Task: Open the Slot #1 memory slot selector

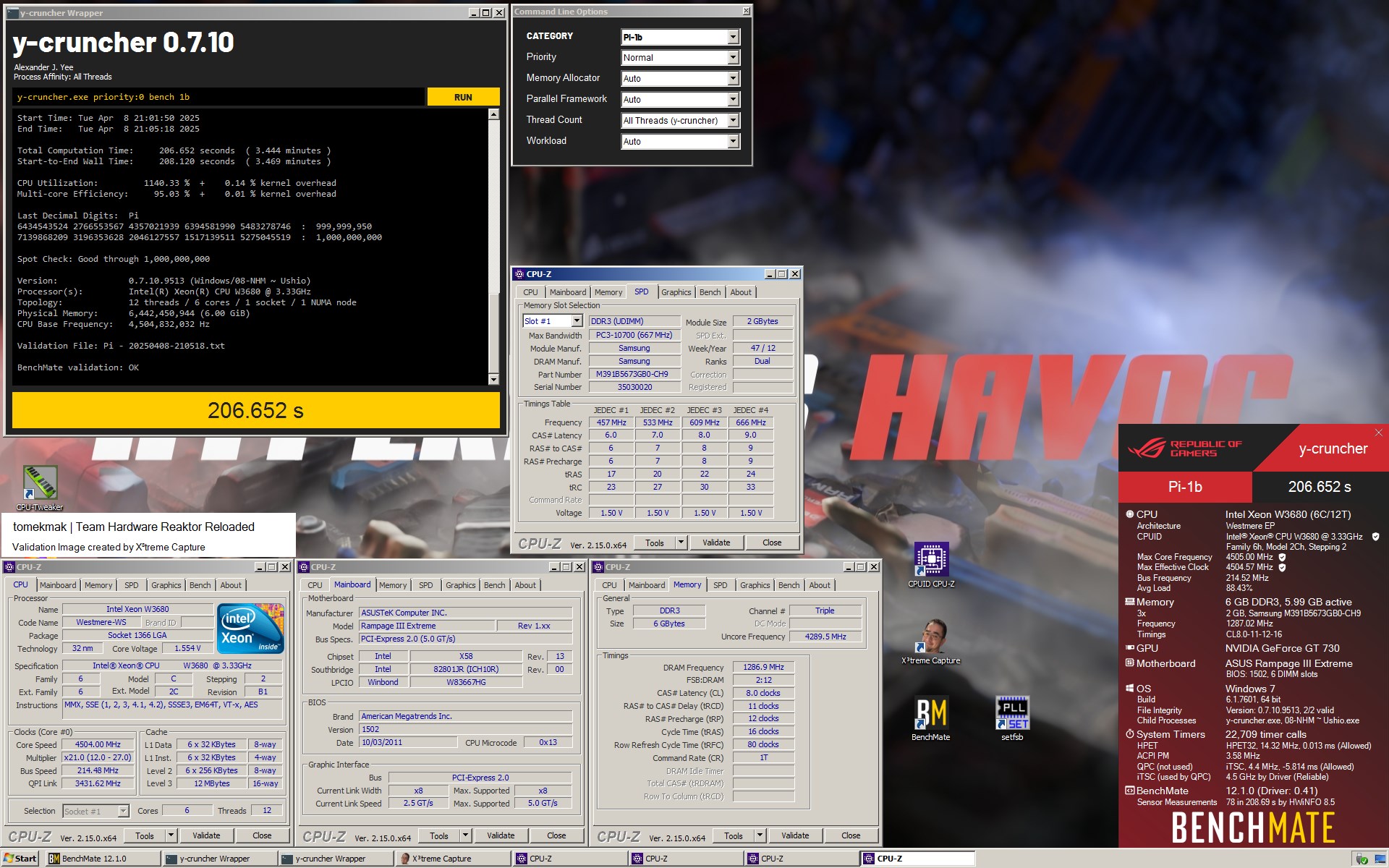Action: 553,321
